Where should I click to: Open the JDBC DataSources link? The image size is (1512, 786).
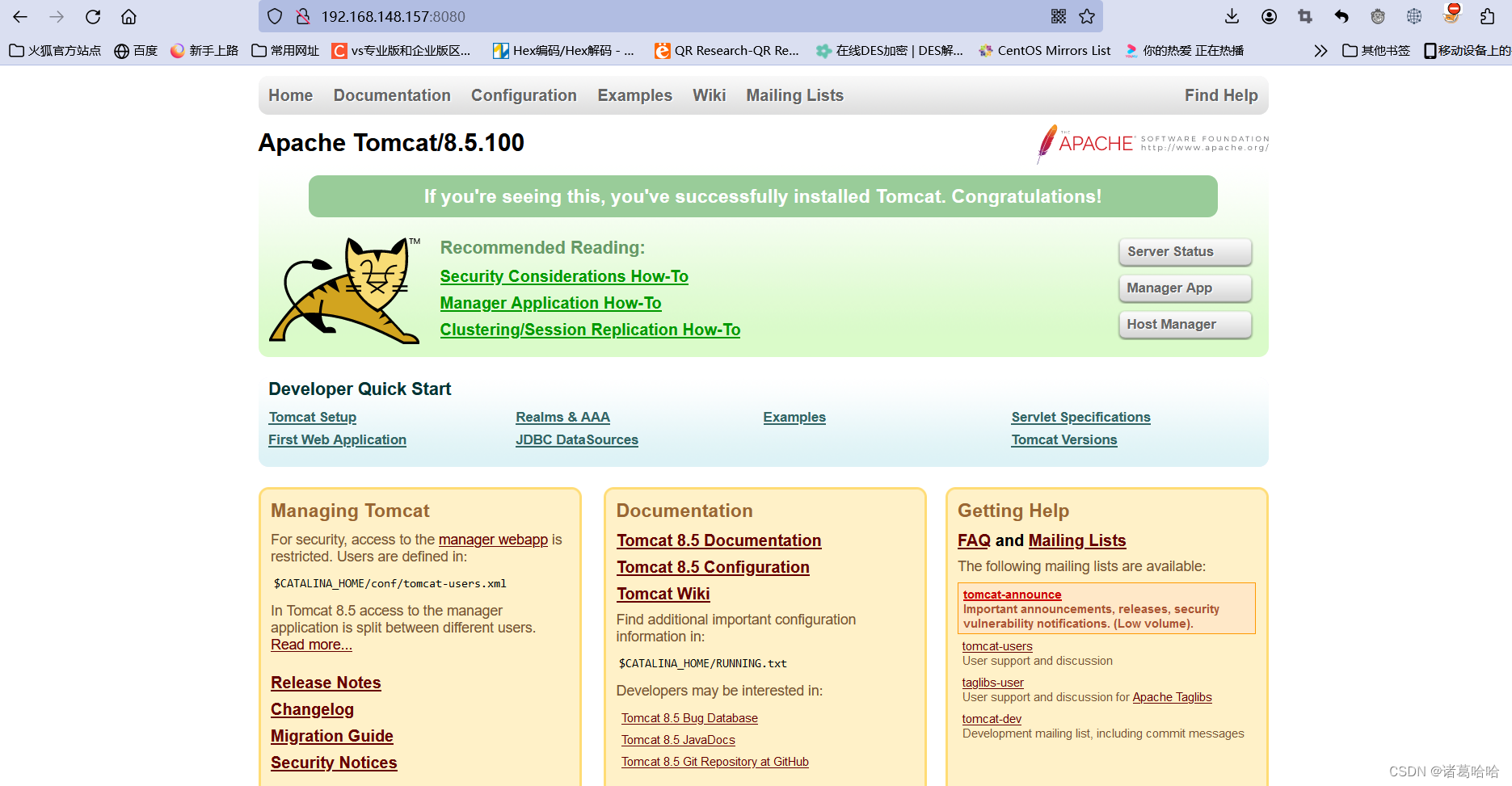tap(577, 439)
